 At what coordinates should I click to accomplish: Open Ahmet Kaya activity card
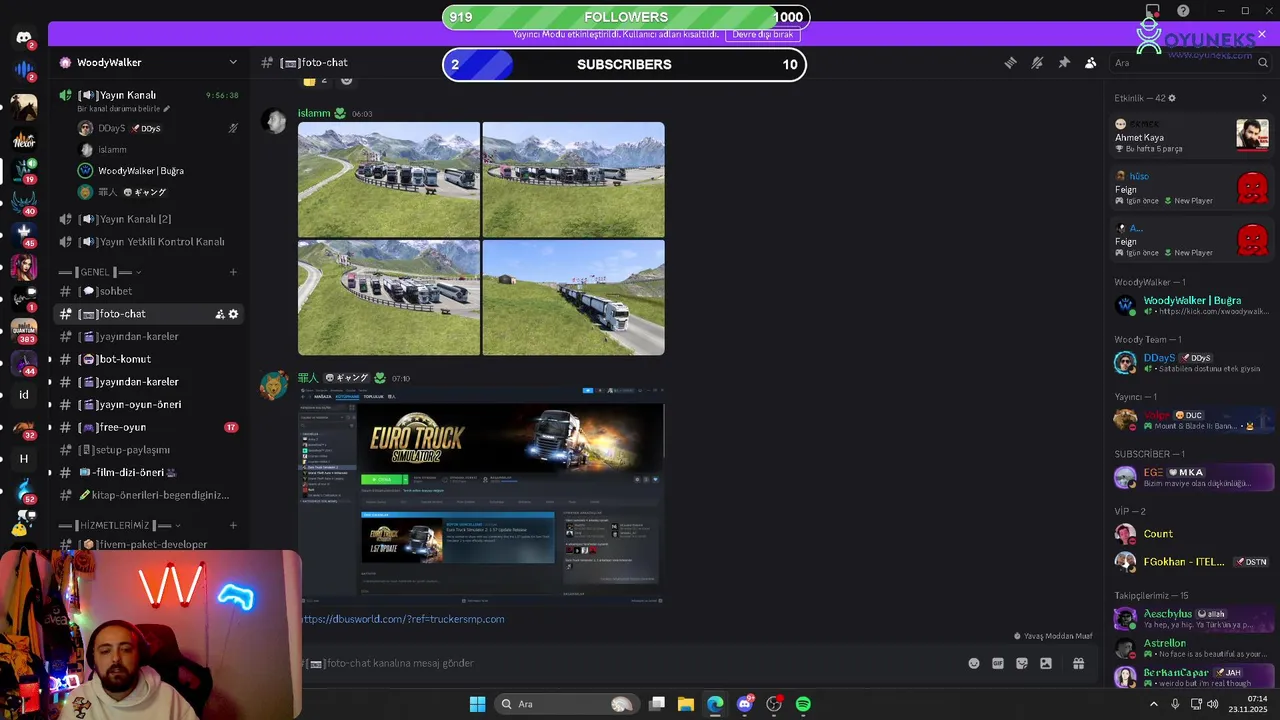1192,135
